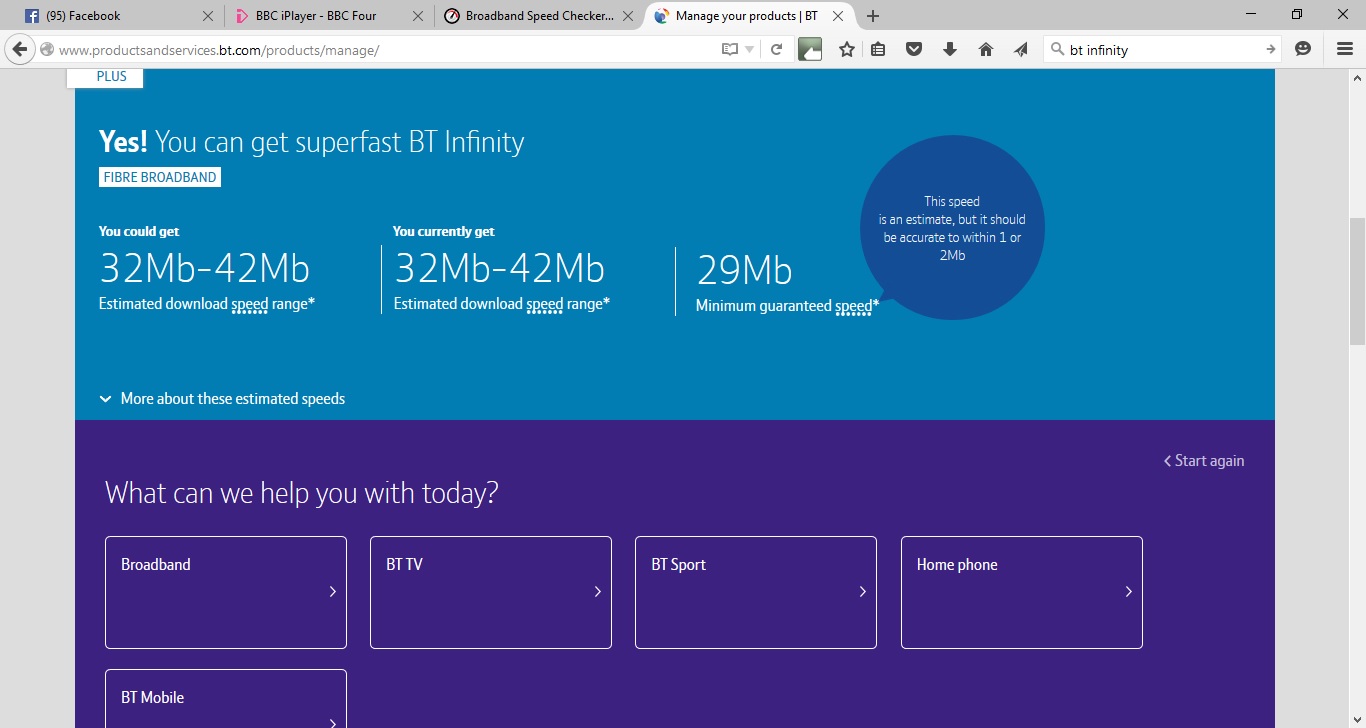This screenshot has height=728, width=1366.
Task: Open a new browser tab
Action: point(874,15)
